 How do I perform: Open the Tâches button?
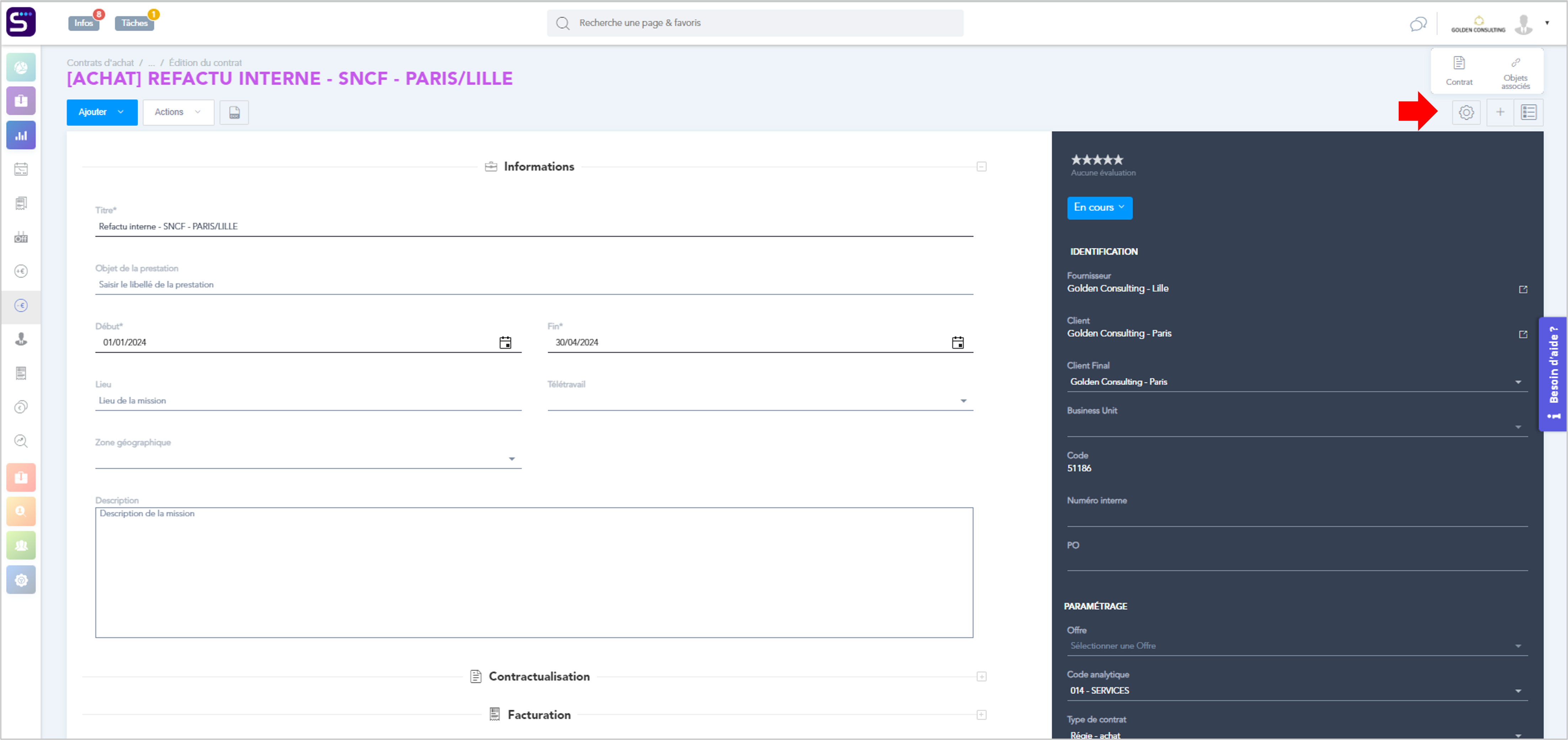[134, 22]
